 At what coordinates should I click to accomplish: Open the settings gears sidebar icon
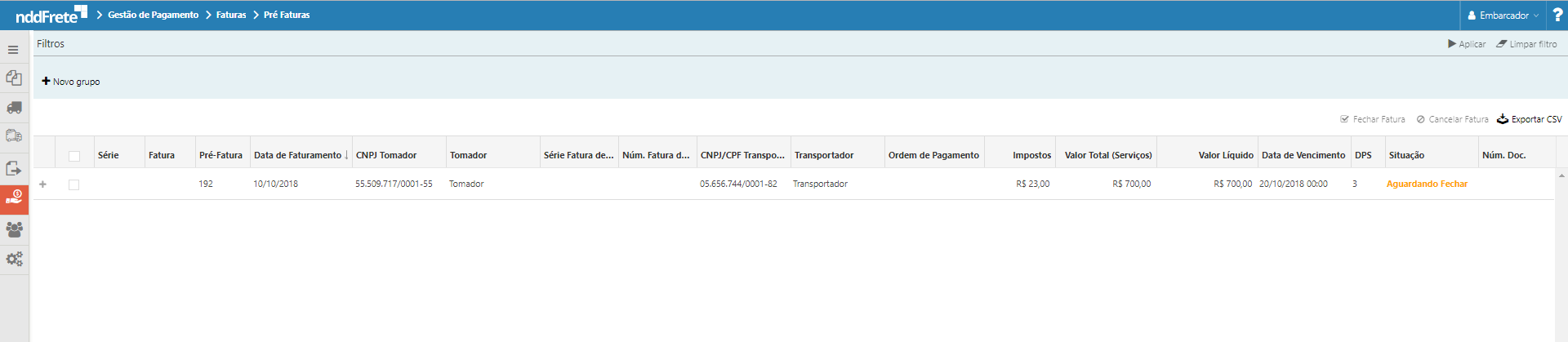(14, 260)
